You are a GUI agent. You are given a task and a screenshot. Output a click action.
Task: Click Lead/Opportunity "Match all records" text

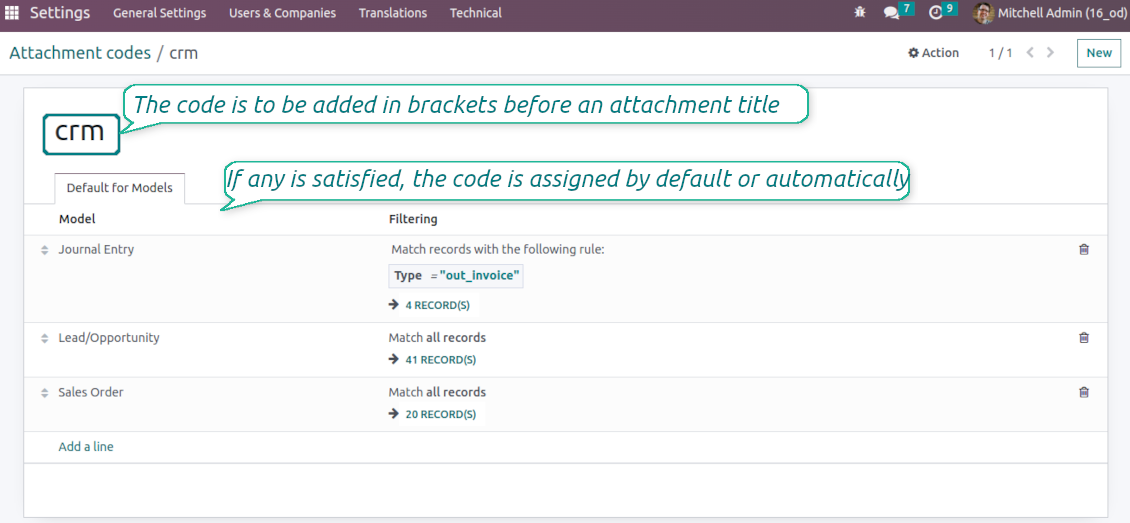click(437, 337)
